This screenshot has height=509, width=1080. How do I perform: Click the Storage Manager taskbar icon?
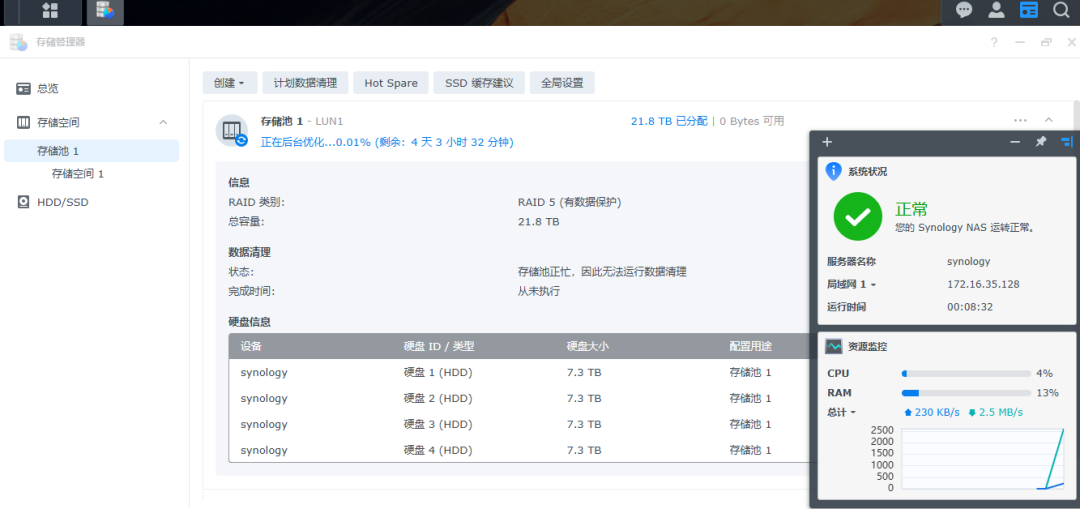coord(104,11)
